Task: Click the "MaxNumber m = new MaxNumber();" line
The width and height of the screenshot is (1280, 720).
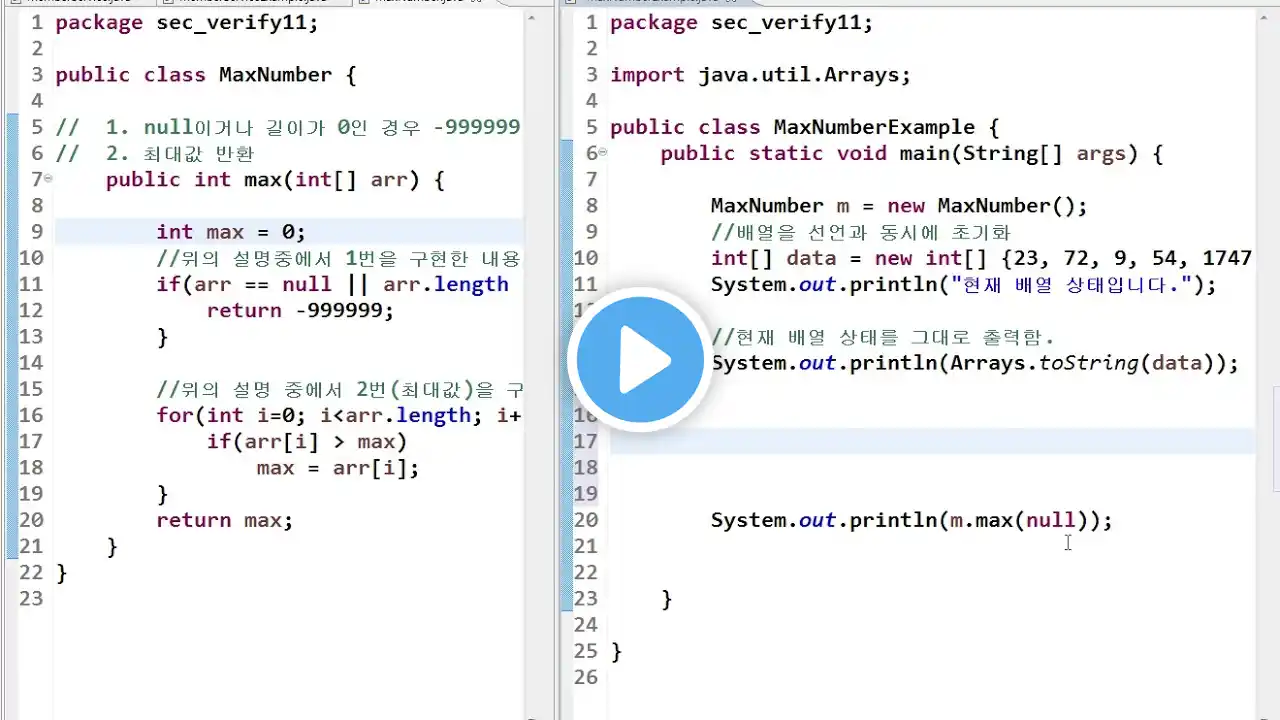Action: pos(899,206)
